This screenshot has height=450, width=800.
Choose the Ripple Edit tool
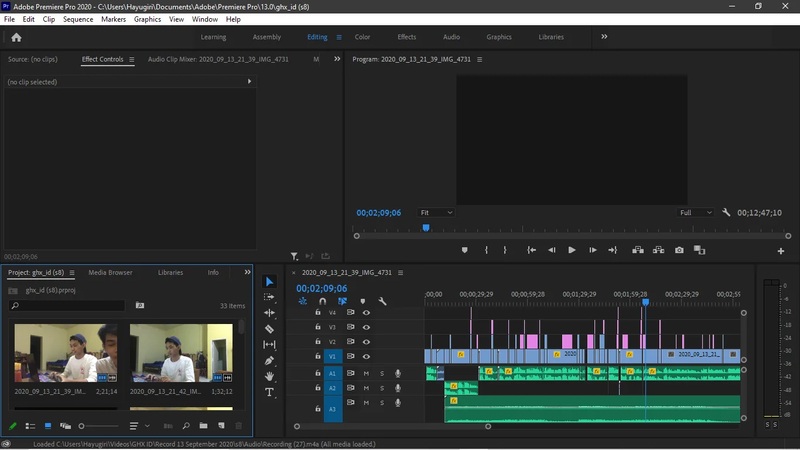[269, 313]
